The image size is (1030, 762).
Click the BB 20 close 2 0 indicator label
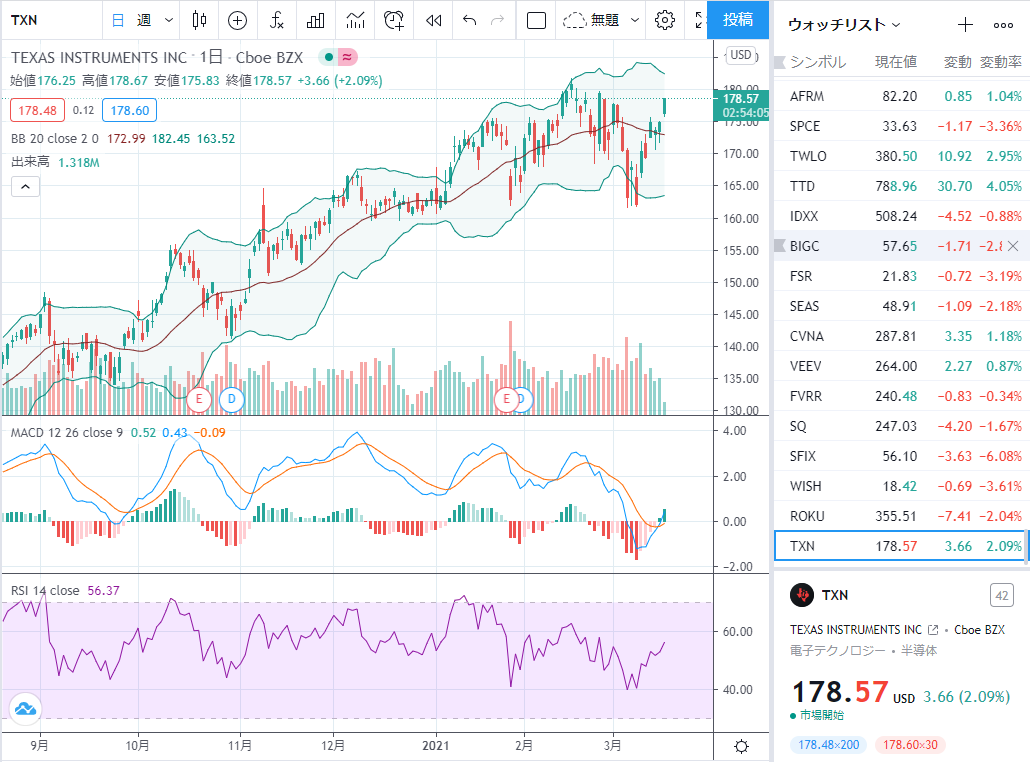(55, 139)
